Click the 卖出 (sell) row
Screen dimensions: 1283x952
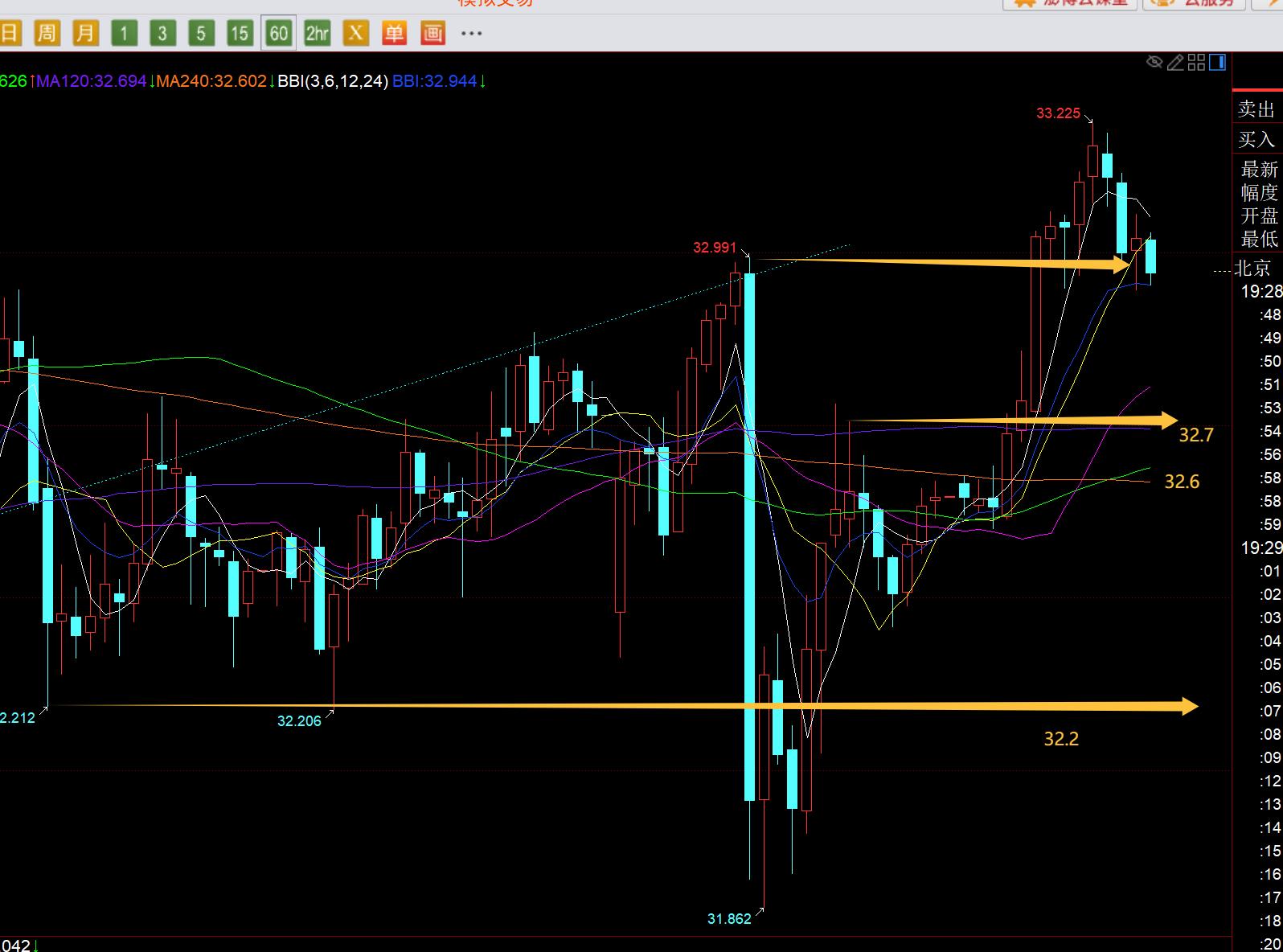(x=1256, y=109)
